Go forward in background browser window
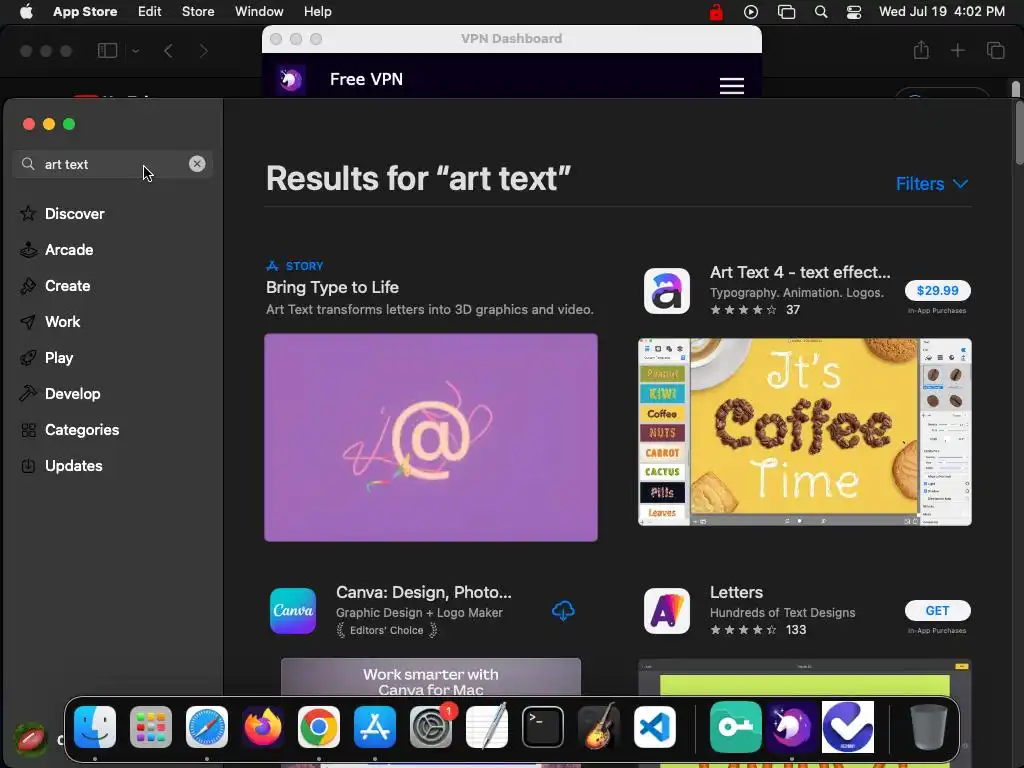This screenshot has height=768, width=1024. [x=204, y=51]
